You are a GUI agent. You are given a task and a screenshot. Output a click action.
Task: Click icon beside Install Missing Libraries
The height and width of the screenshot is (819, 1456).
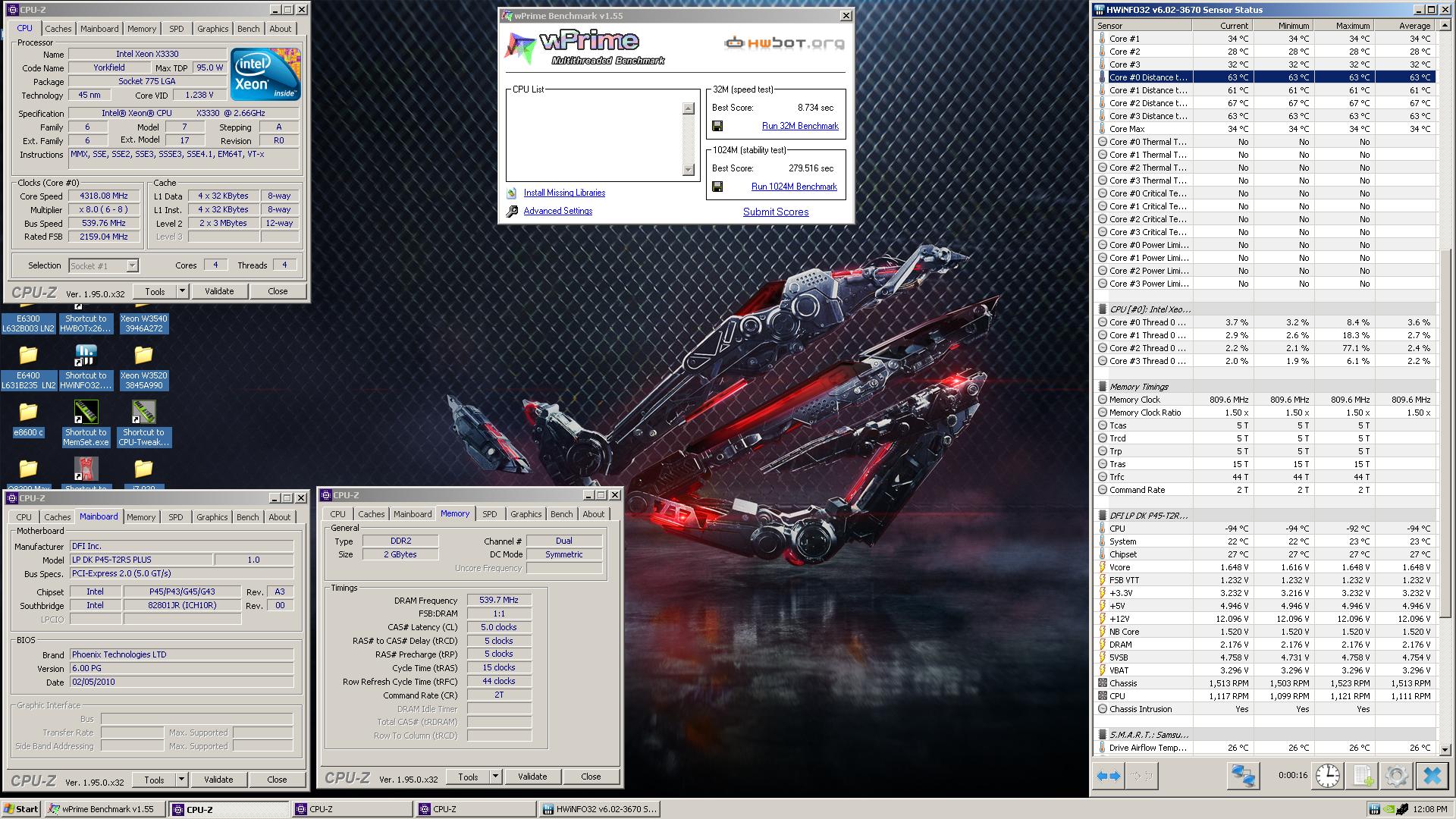(512, 193)
